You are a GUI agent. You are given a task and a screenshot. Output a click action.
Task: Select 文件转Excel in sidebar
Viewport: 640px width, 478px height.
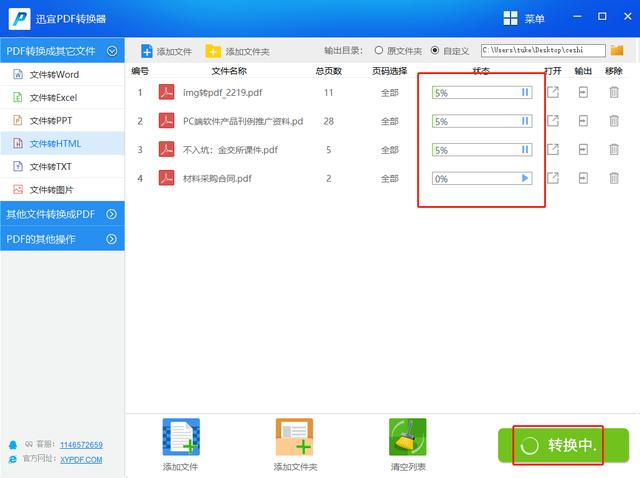(x=62, y=98)
